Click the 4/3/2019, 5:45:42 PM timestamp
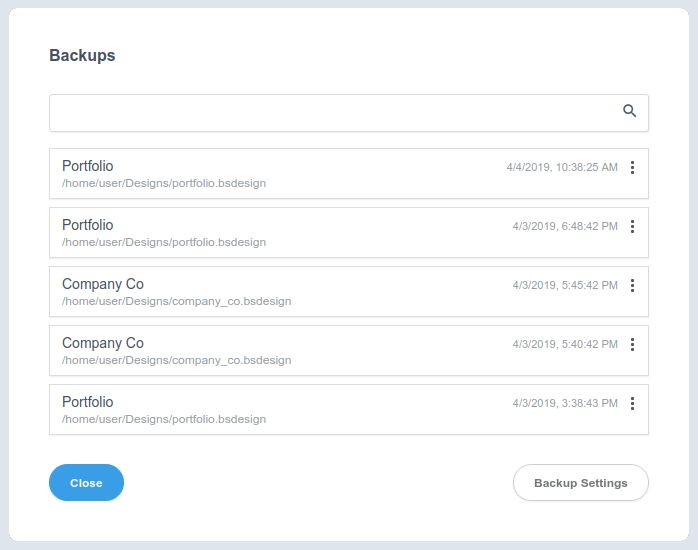Screen dimensions: 698x550 (565, 286)
